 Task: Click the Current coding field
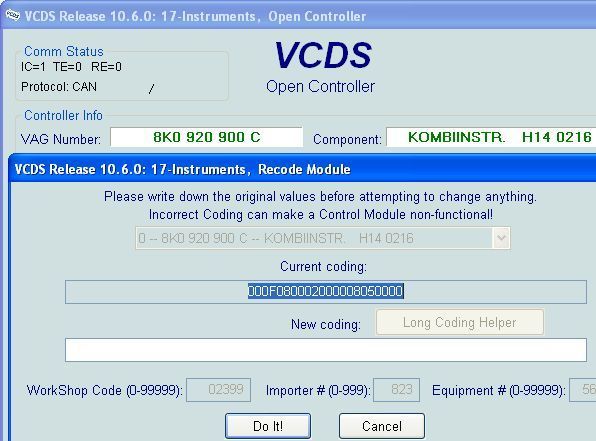[326, 292]
